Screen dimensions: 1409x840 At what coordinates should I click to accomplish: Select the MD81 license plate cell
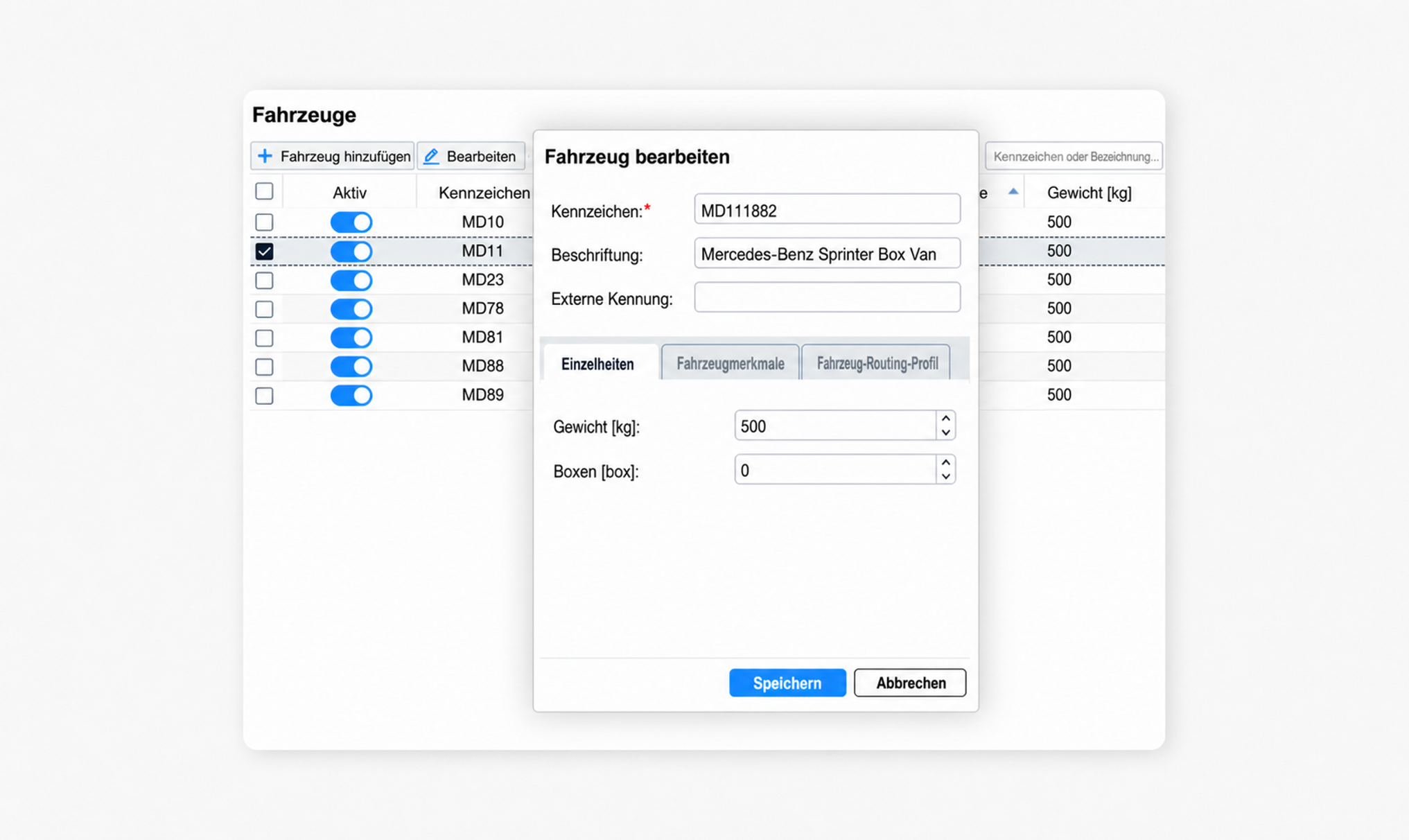coord(482,338)
